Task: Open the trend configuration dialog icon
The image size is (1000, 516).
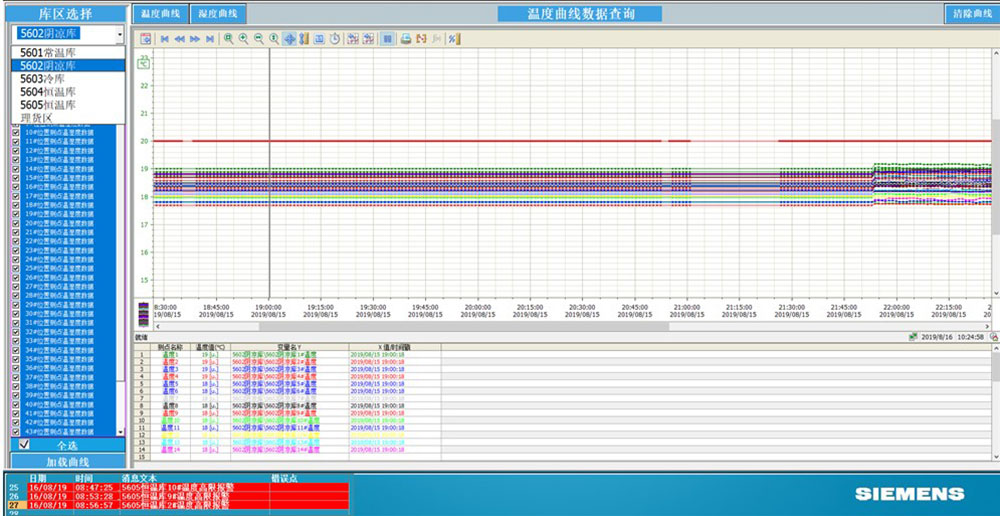Action: (x=145, y=39)
